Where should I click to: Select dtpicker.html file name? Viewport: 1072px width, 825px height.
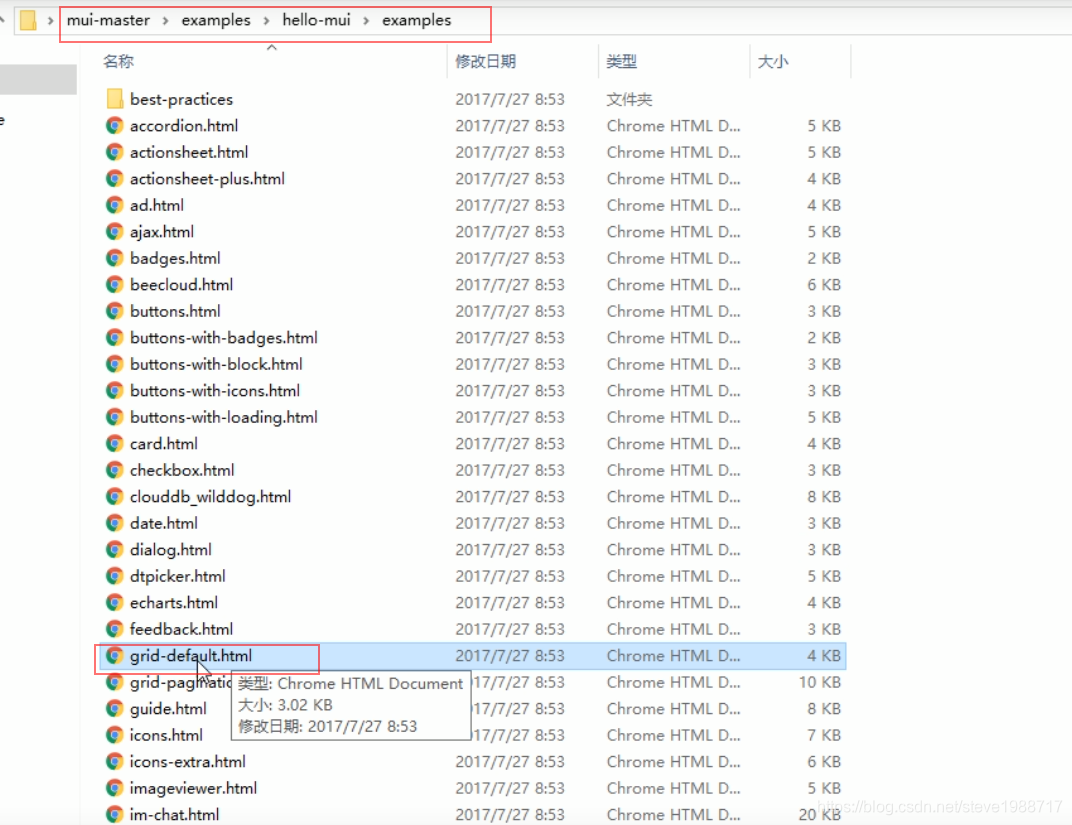coord(178,576)
